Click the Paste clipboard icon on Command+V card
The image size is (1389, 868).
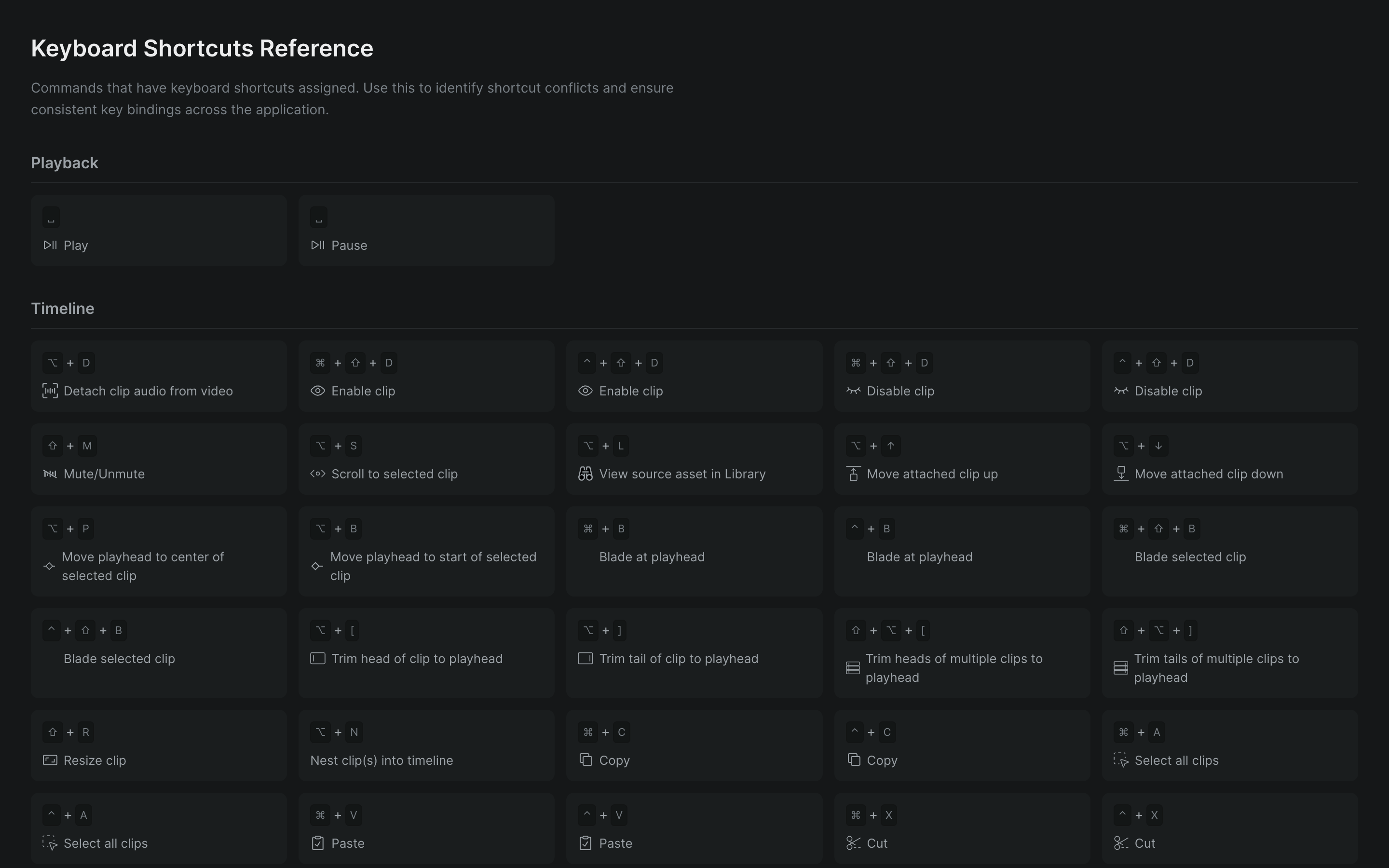coord(318,843)
